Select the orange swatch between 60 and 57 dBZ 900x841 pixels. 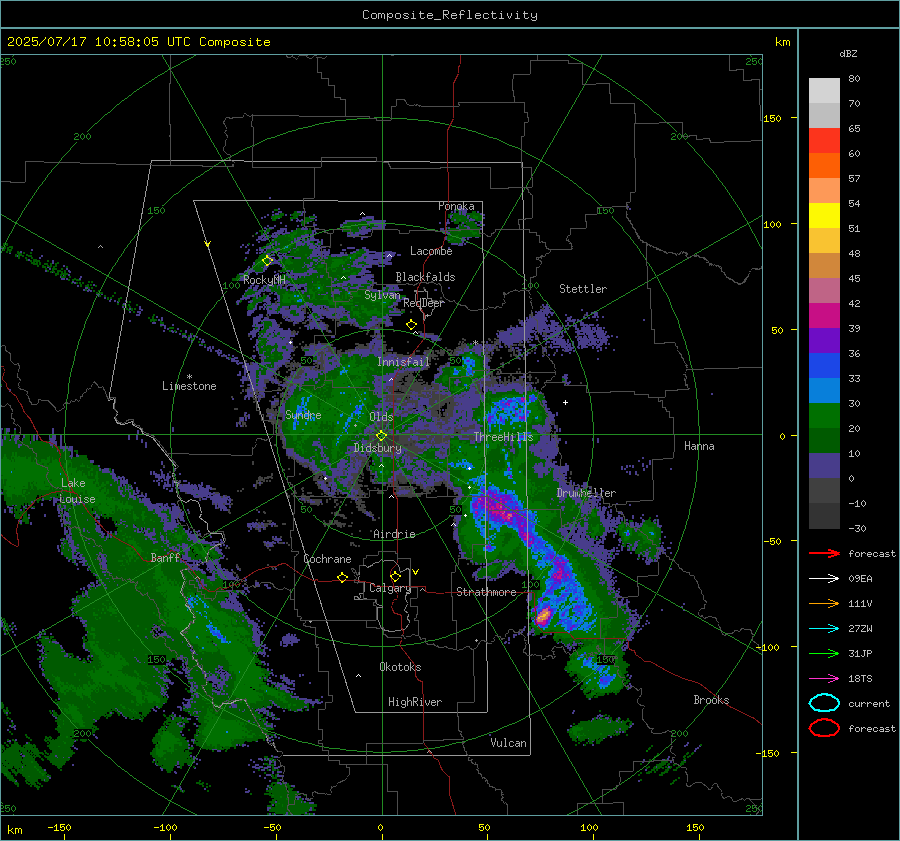(824, 166)
